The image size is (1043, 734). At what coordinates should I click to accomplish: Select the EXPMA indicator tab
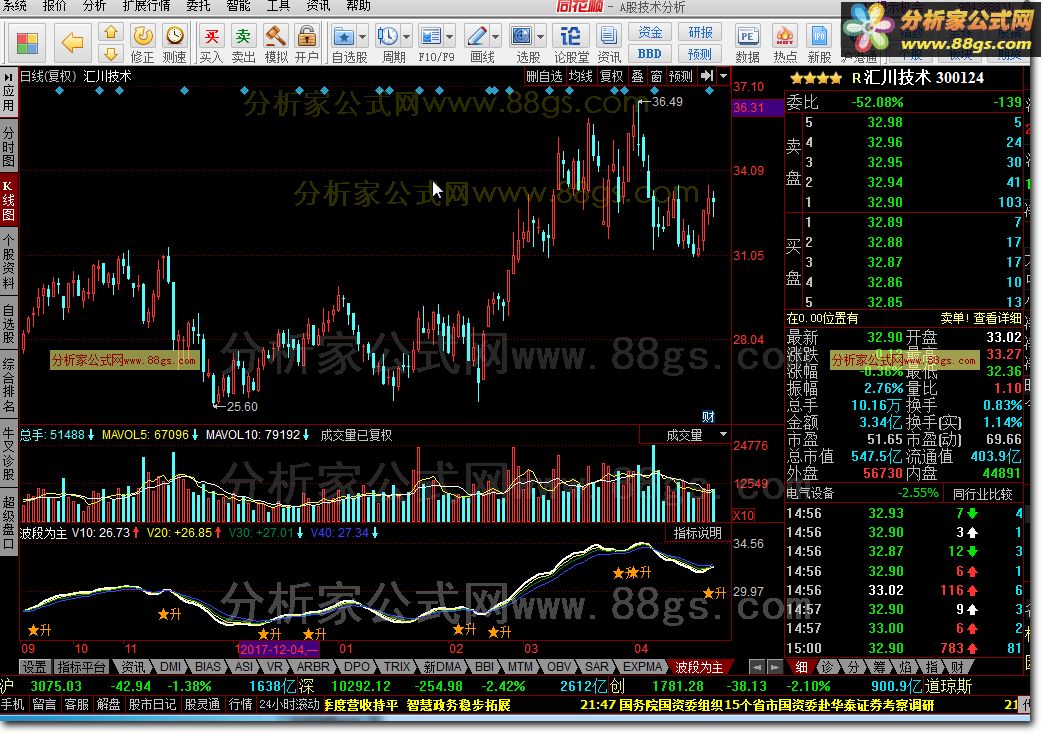pos(642,667)
